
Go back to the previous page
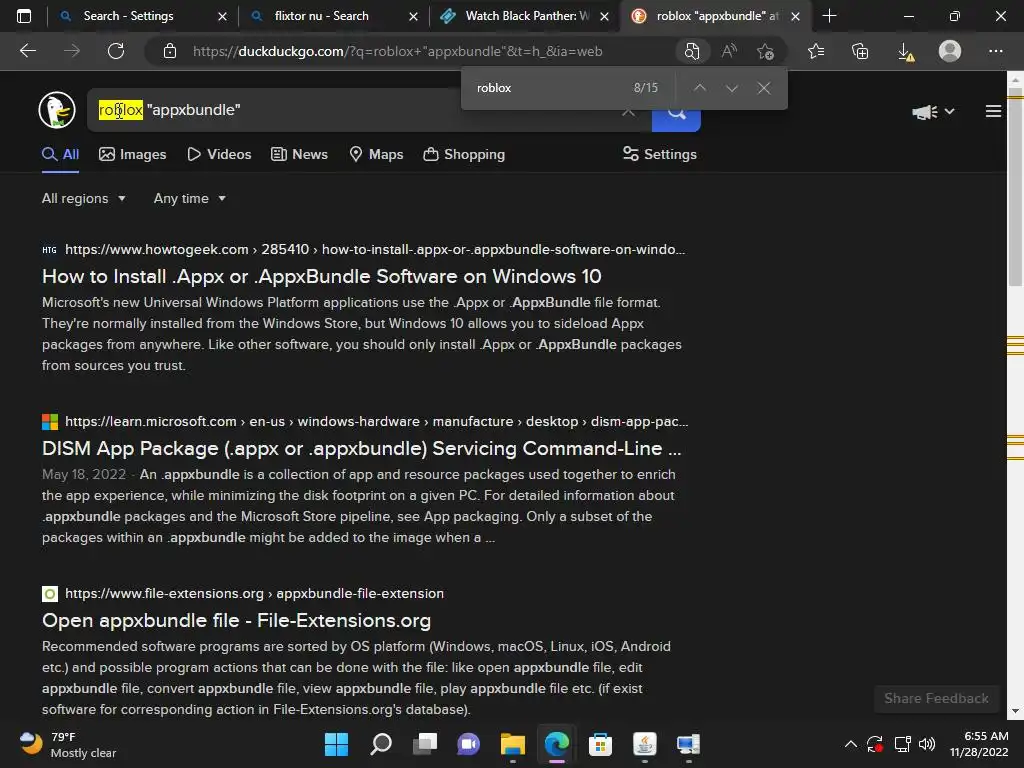click(28, 51)
